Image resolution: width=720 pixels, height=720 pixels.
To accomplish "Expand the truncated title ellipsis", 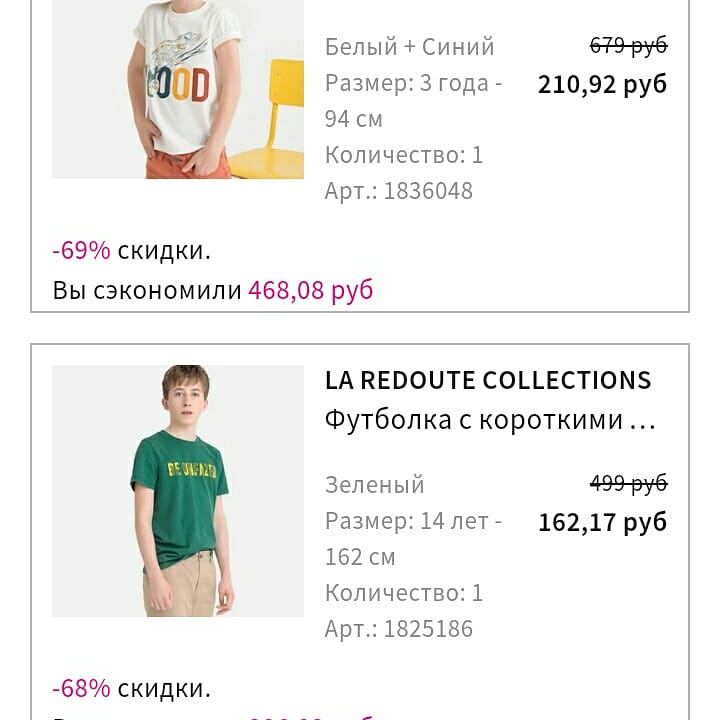I will tap(643, 421).
